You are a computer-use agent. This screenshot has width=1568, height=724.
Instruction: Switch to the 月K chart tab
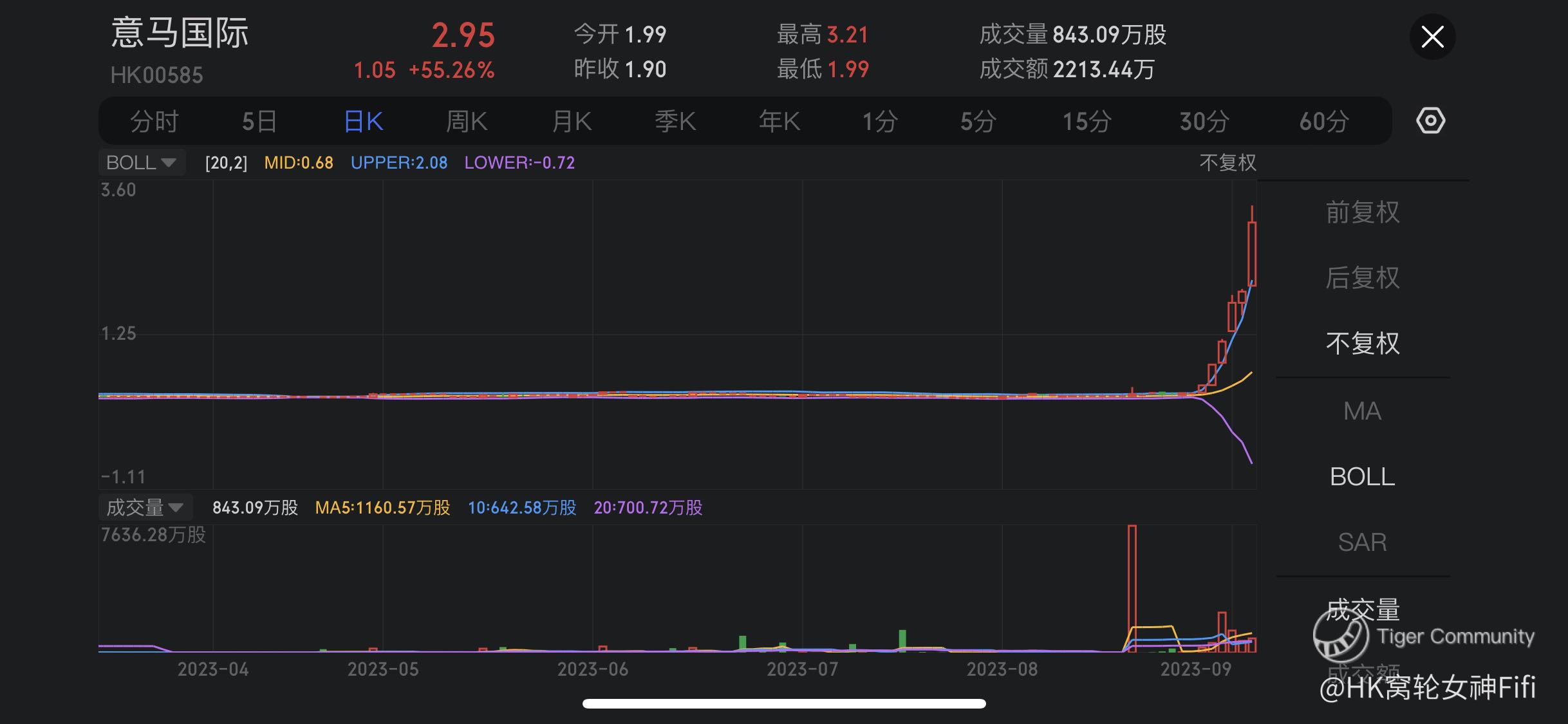click(572, 121)
